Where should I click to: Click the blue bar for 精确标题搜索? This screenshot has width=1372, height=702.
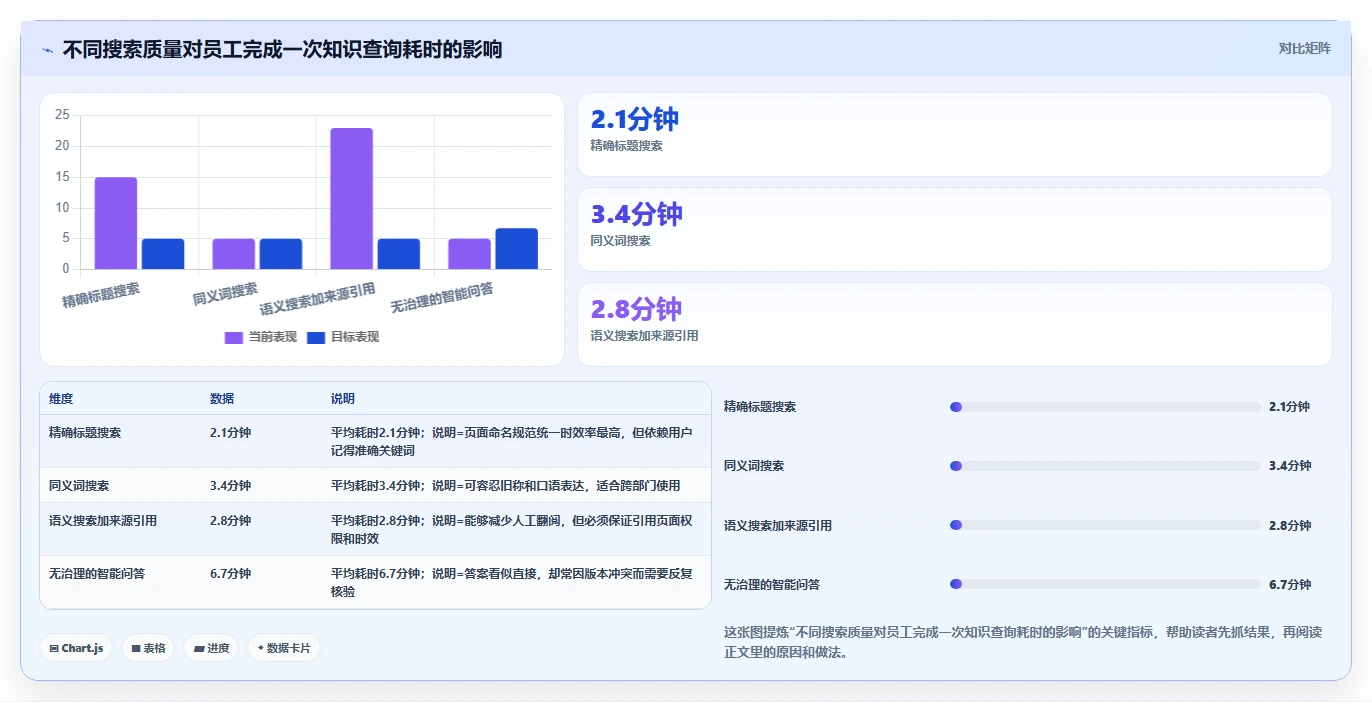(x=163, y=254)
